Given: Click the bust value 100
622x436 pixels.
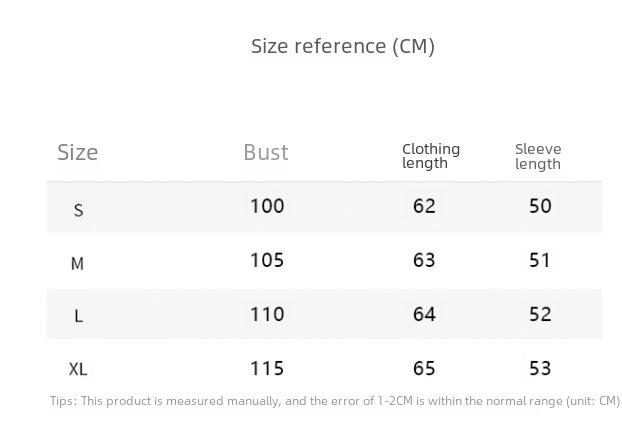Looking at the screenshot, I should [267, 206].
